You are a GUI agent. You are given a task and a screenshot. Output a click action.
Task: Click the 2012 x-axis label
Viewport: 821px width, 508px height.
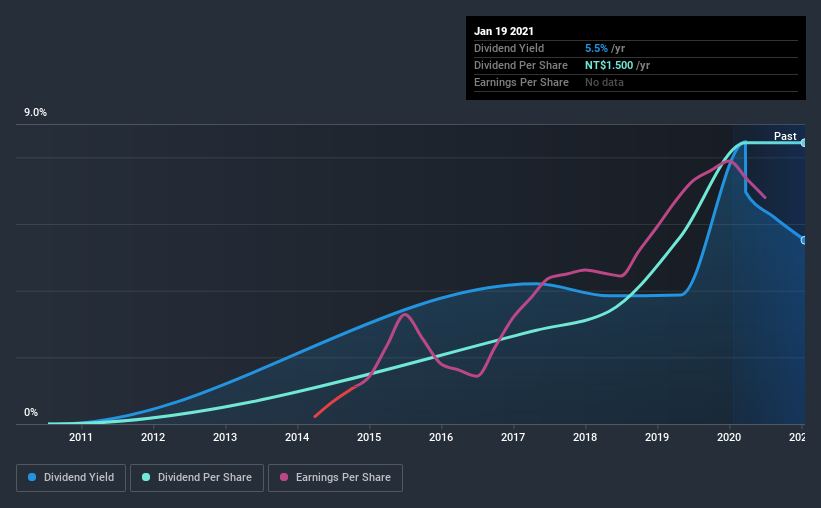[x=153, y=437]
